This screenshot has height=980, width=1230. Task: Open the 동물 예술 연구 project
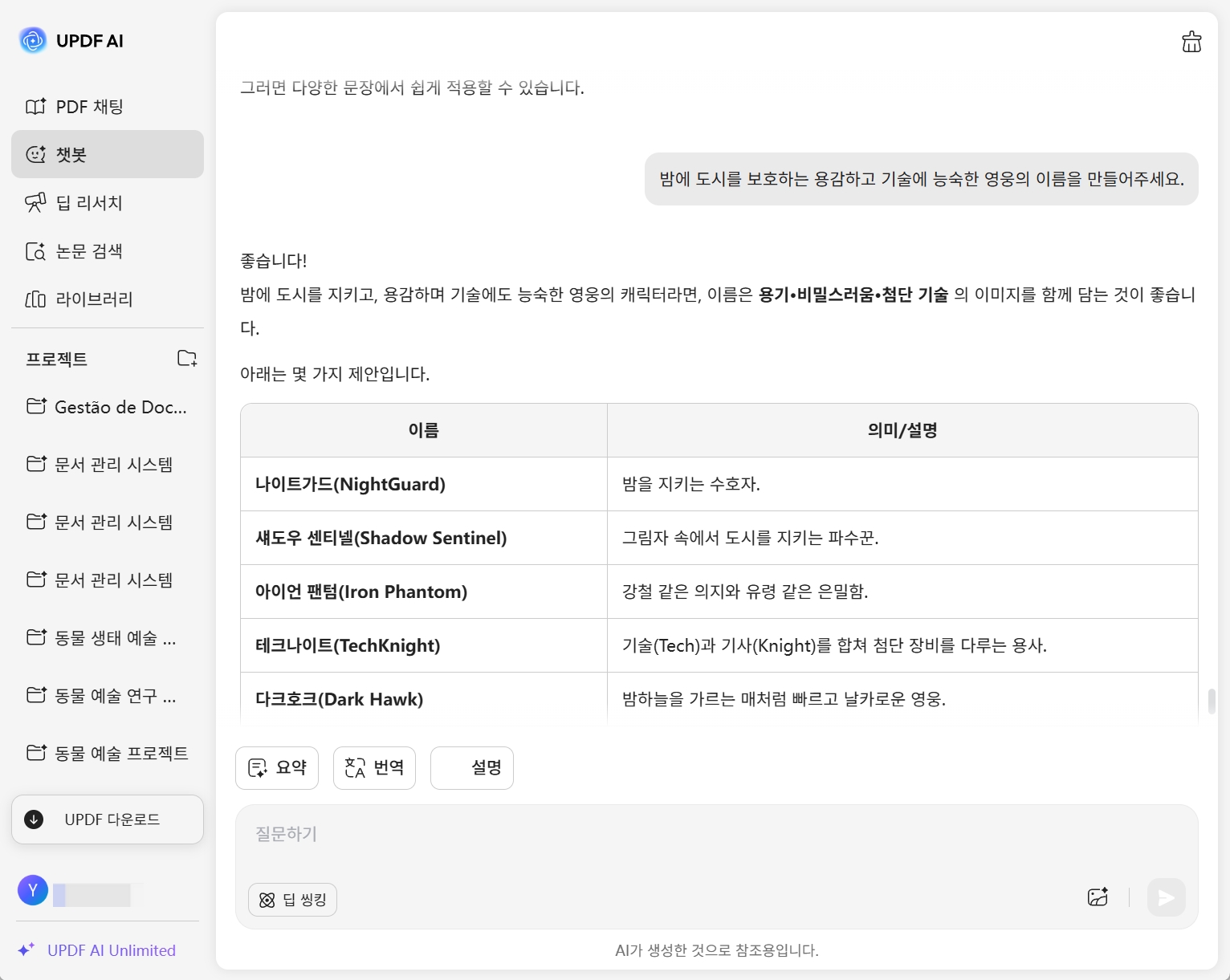(108, 696)
